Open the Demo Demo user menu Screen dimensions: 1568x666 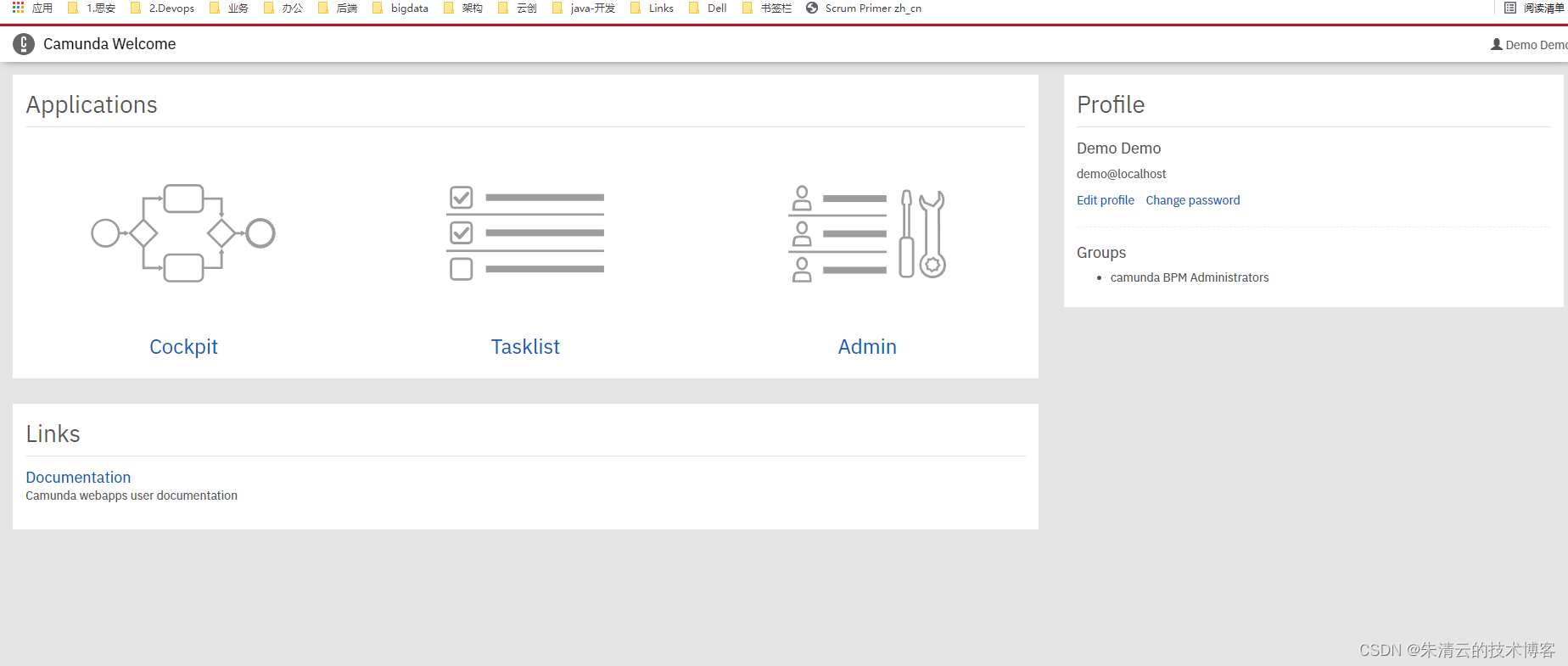pos(1529,45)
